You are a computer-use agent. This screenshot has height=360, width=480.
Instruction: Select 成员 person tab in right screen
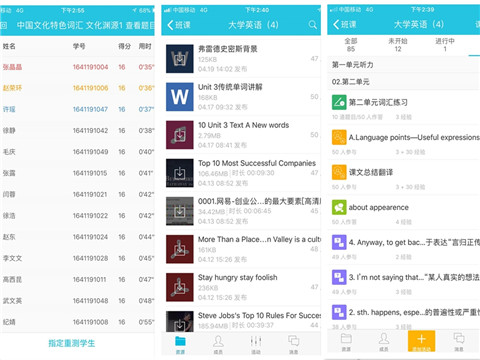pyautogui.click(x=384, y=342)
